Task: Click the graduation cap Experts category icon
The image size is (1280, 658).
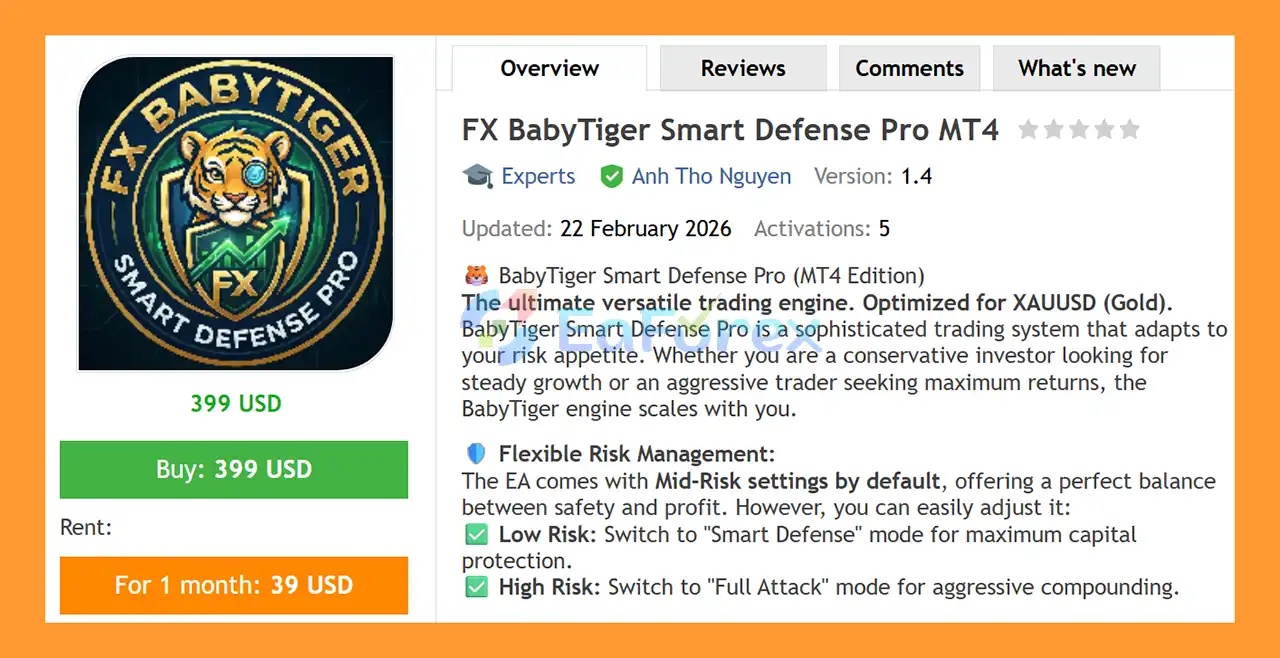Action: tap(478, 175)
